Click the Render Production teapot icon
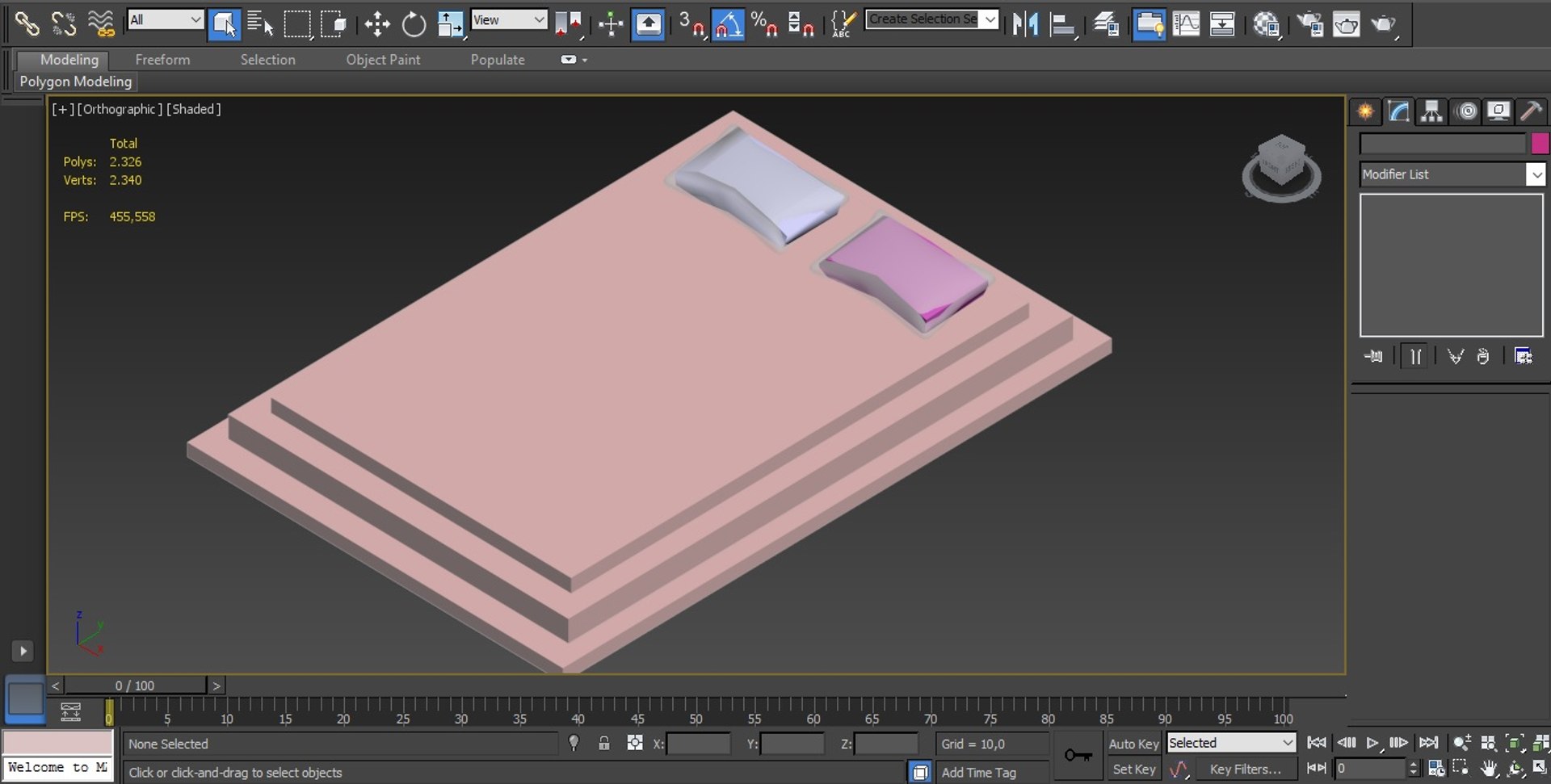 pos(1383,23)
